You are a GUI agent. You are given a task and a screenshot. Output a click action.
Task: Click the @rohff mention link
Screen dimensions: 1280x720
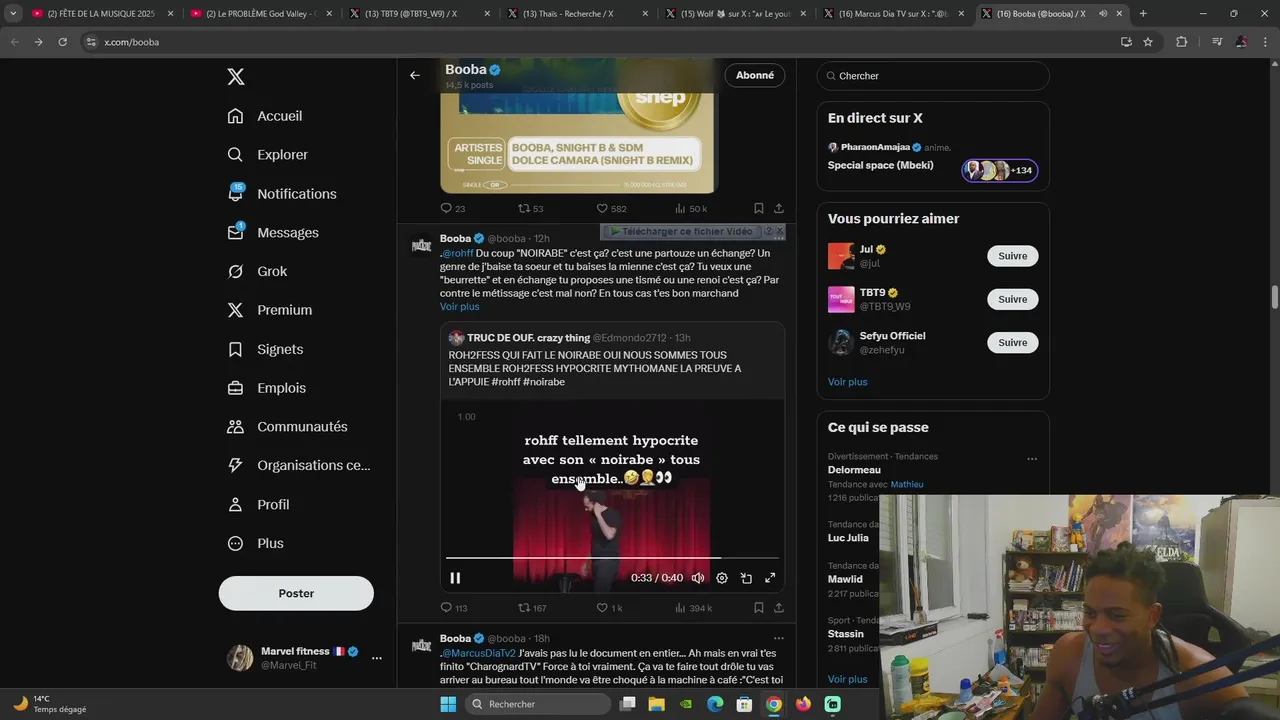458,253
